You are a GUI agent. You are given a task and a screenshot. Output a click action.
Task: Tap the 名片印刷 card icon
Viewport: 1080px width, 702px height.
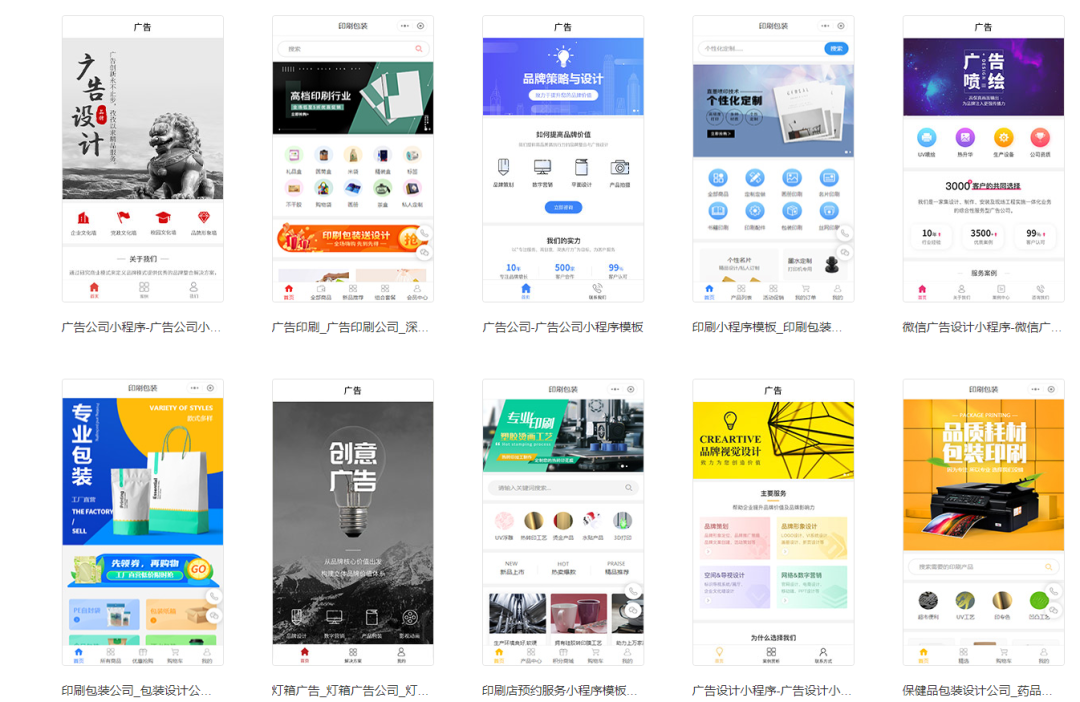tap(829, 178)
